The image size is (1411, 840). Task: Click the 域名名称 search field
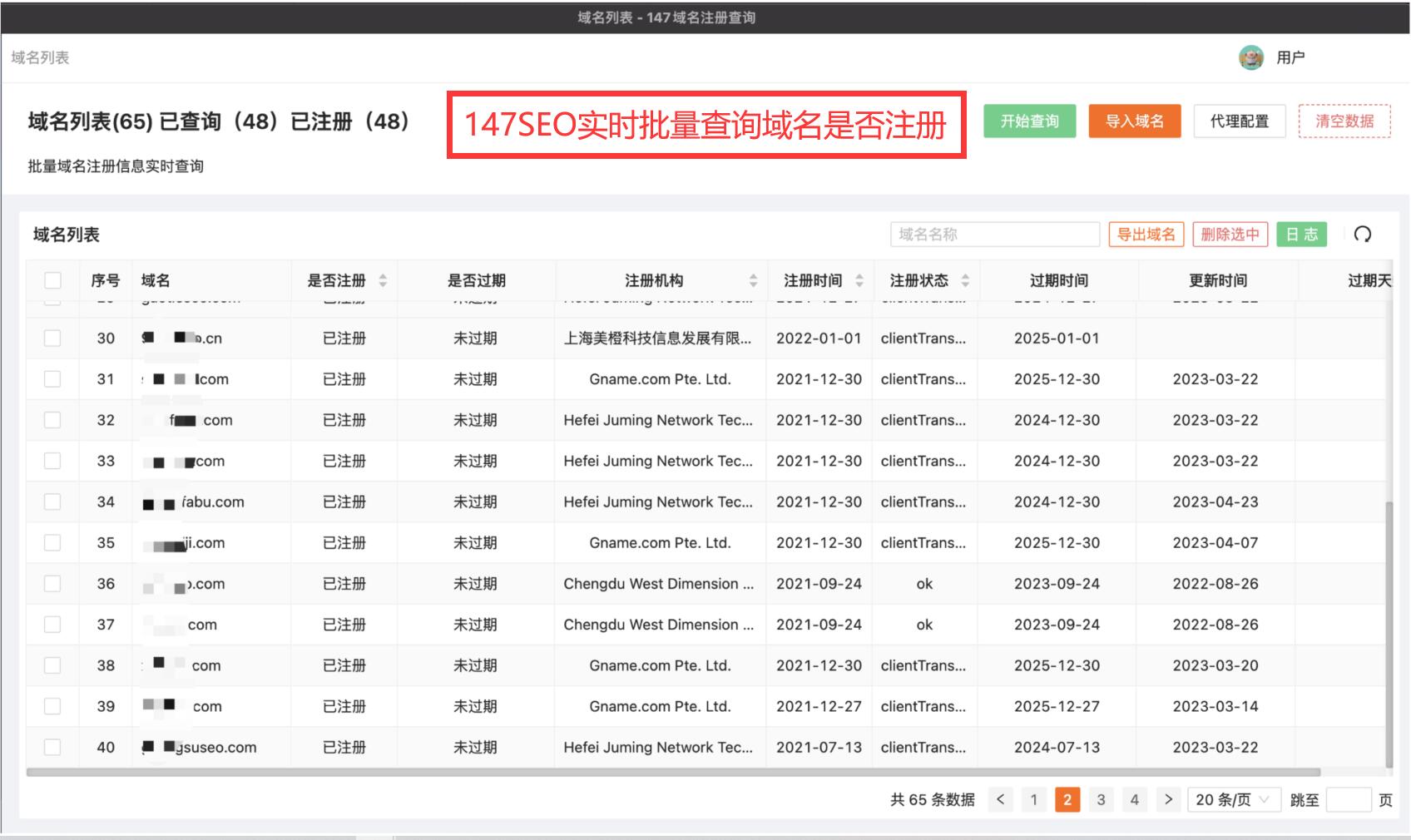click(994, 235)
